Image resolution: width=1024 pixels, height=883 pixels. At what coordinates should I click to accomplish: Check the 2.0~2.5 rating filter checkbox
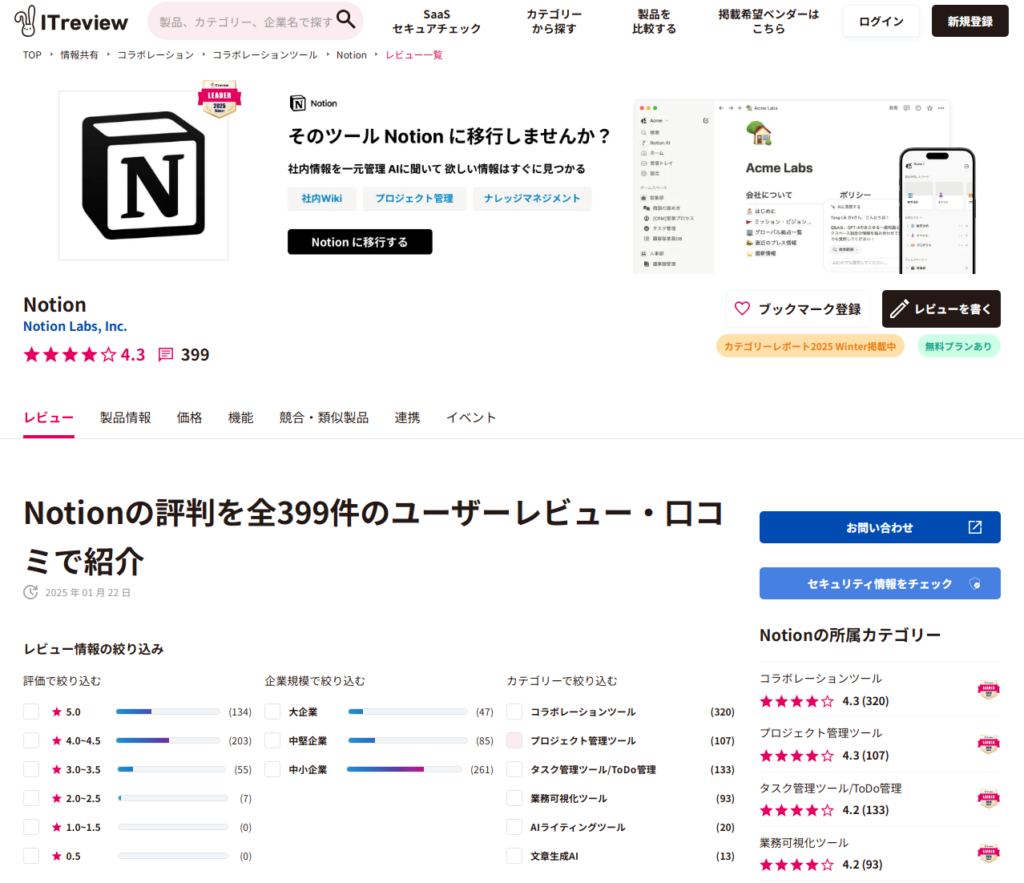click(31, 798)
